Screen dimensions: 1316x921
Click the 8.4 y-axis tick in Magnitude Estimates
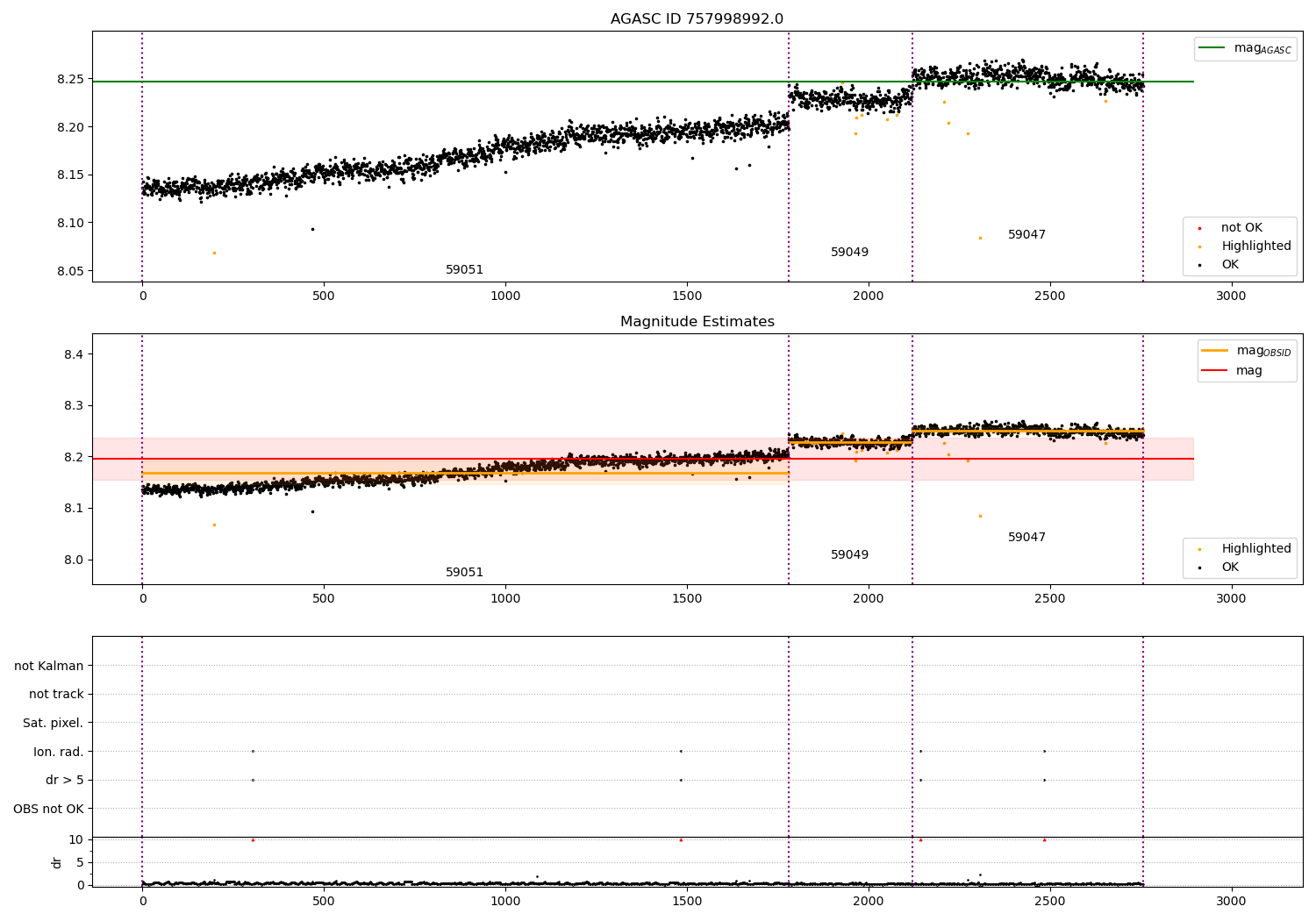click(x=74, y=355)
